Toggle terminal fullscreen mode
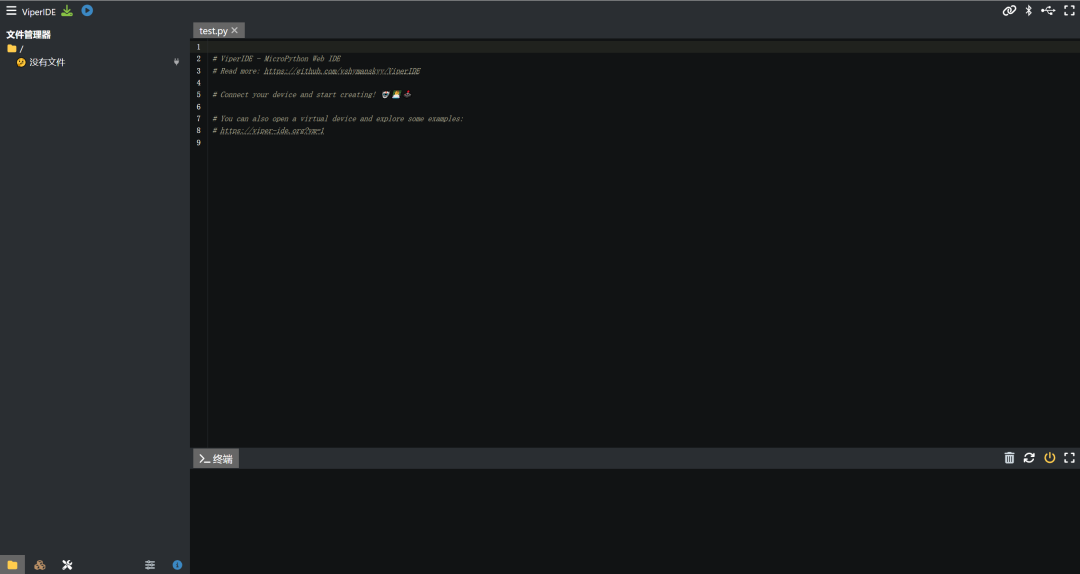This screenshot has height=574, width=1080. (1069, 458)
